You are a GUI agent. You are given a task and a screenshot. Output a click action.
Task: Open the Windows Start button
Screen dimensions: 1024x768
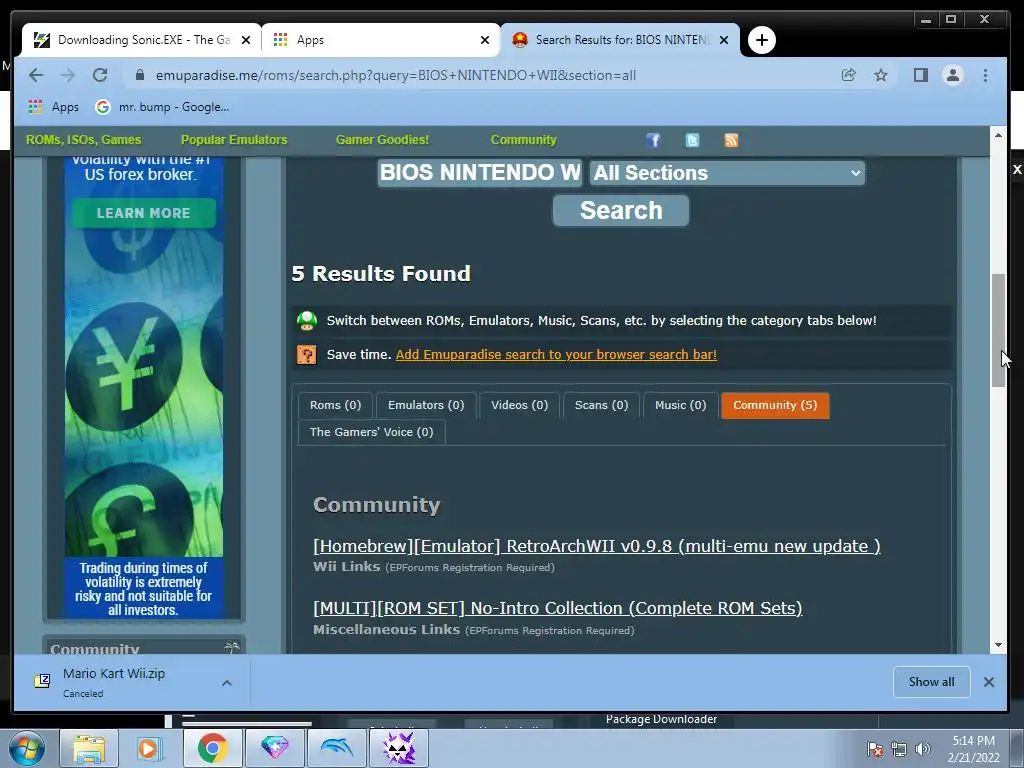tap(27, 748)
